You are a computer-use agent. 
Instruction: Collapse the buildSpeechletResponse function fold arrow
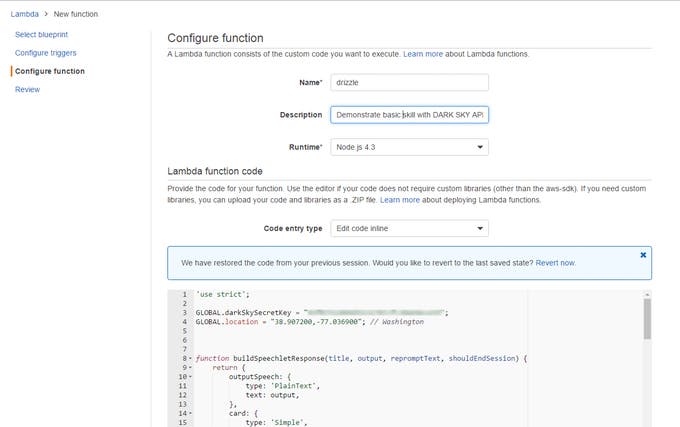click(188, 357)
